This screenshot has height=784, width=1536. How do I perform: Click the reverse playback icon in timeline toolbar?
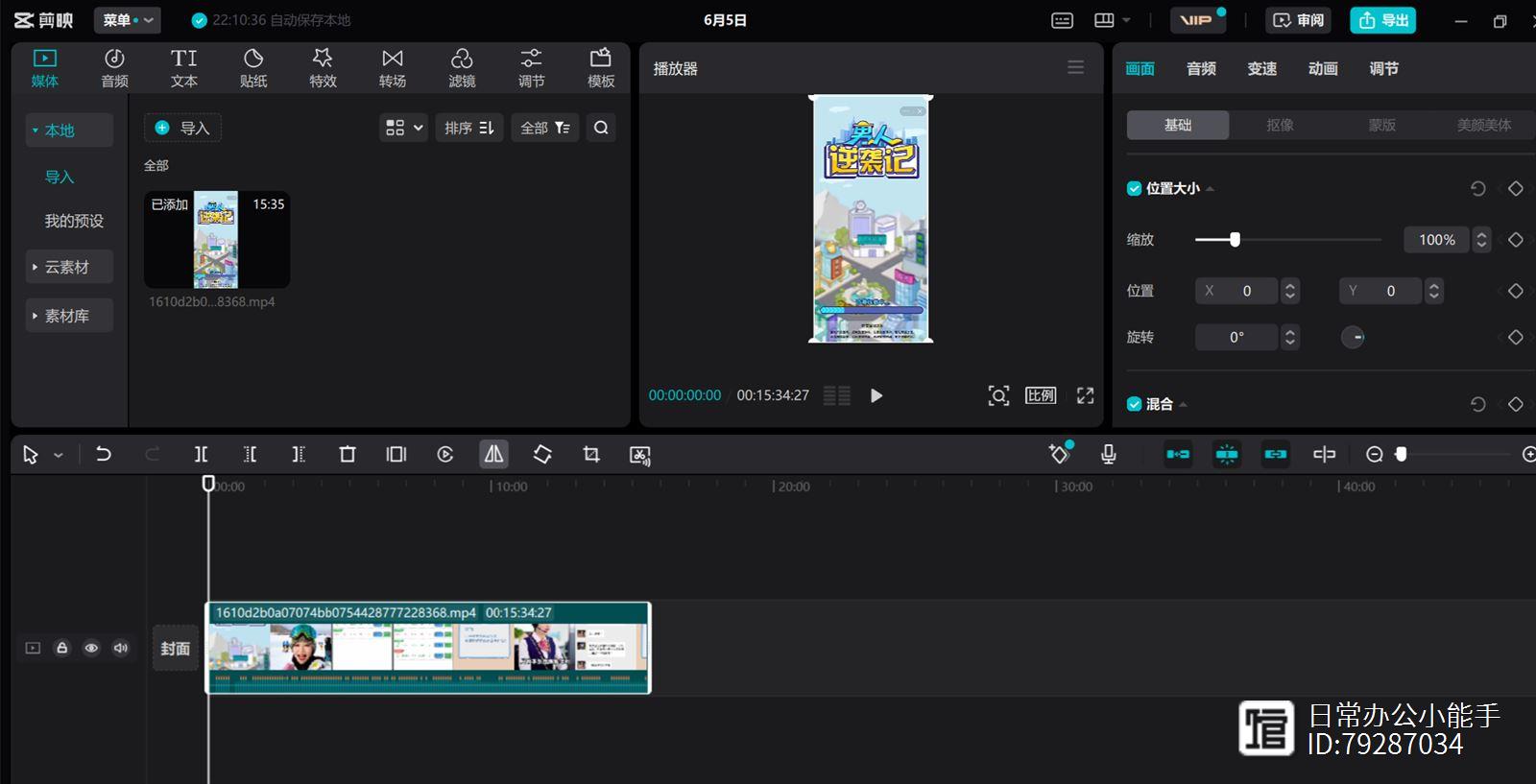[x=445, y=454]
